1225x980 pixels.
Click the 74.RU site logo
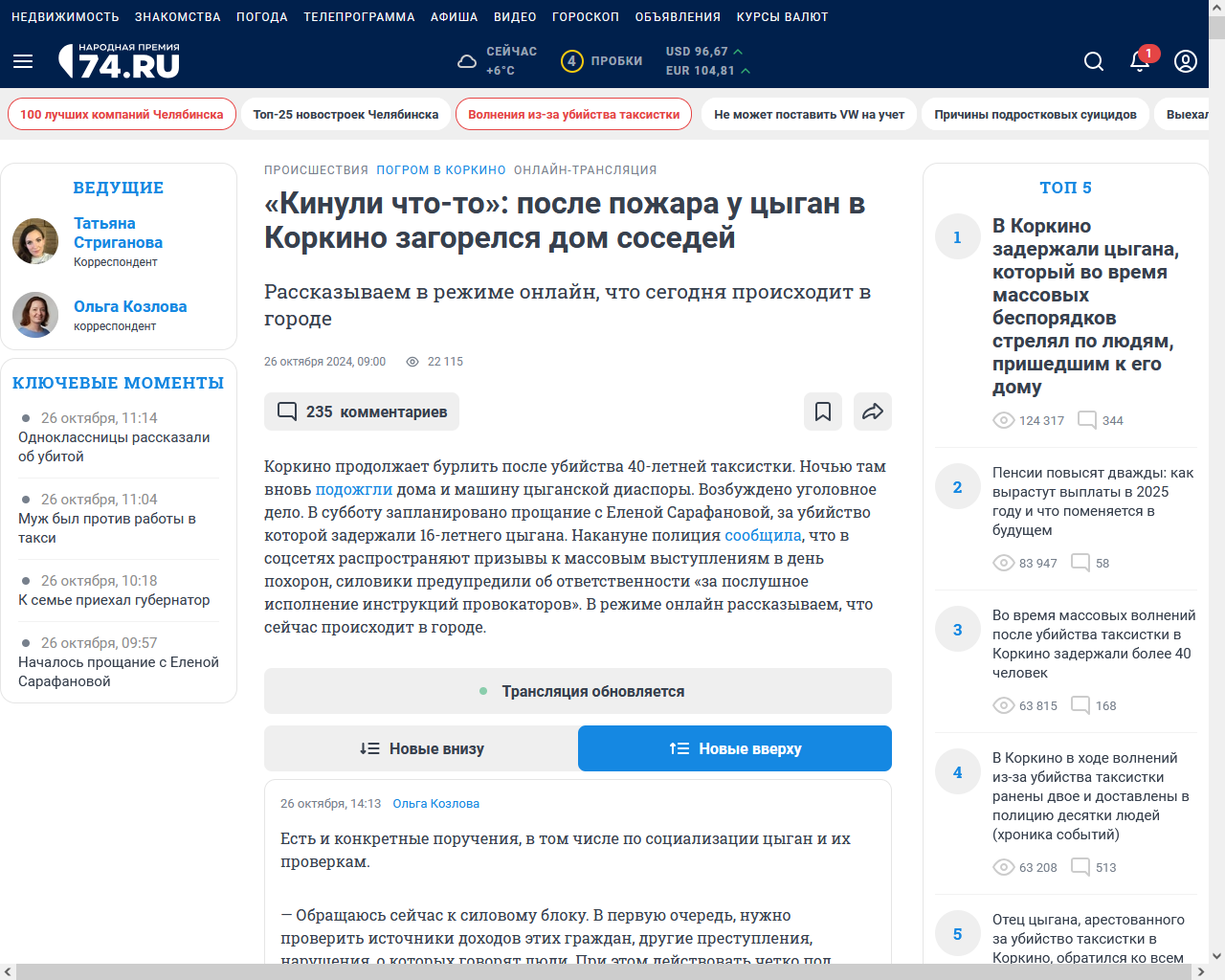coord(120,61)
